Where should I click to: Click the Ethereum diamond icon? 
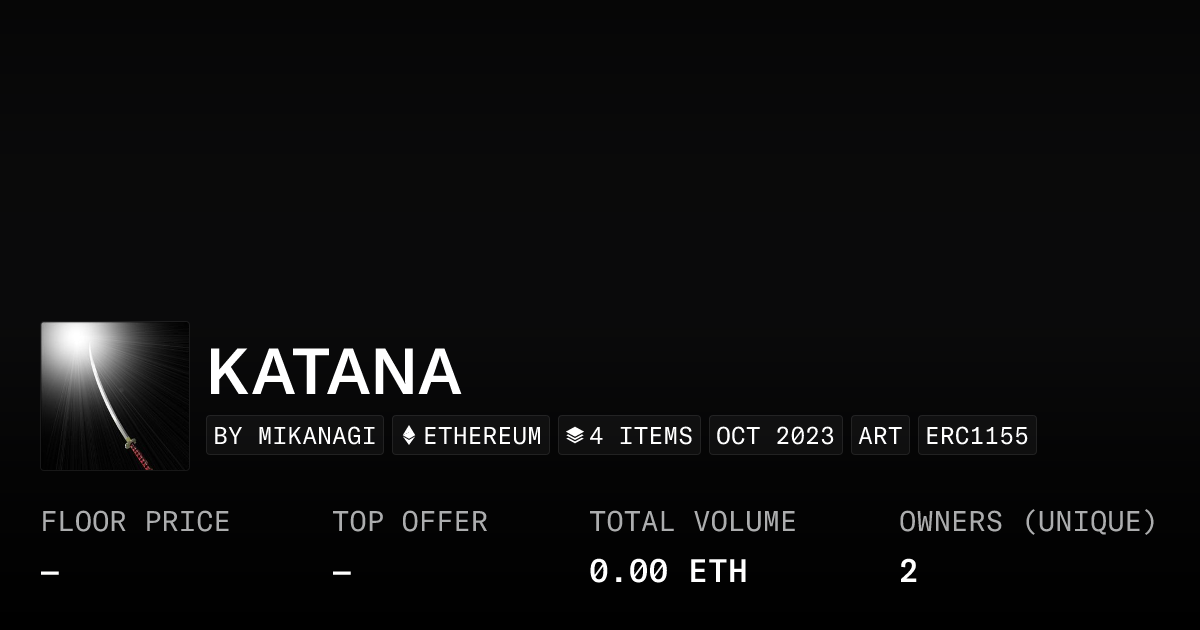[408, 436]
